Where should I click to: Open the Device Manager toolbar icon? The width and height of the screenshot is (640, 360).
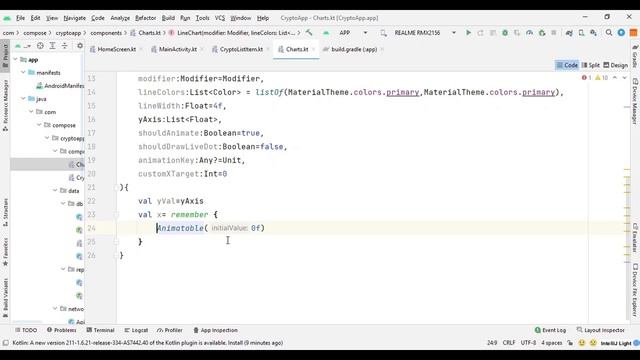[x=581, y=33]
